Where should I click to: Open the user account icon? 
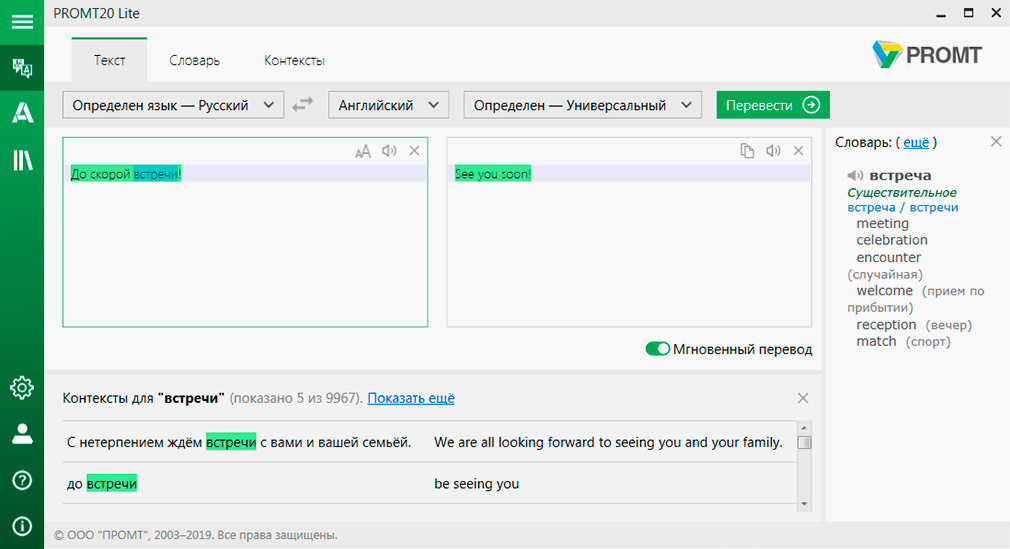point(22,434)
